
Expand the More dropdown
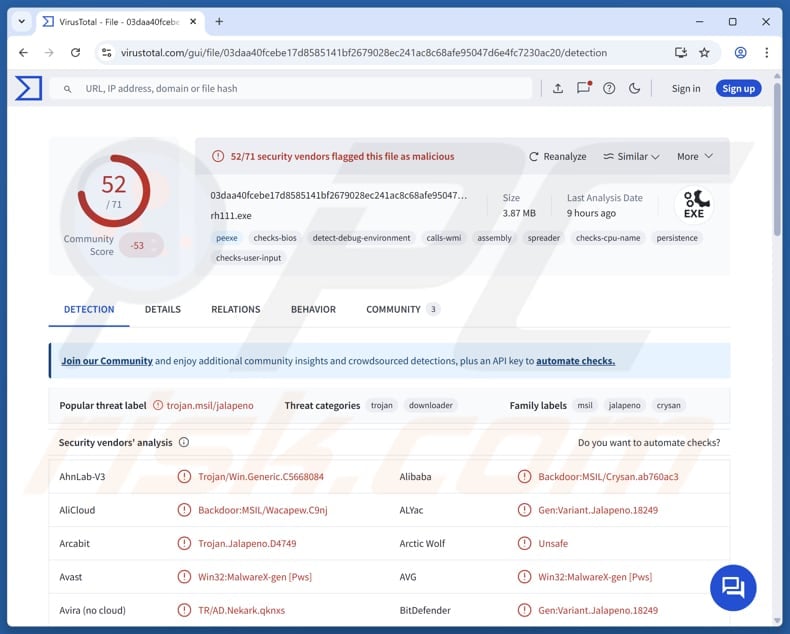pos(695,157)
